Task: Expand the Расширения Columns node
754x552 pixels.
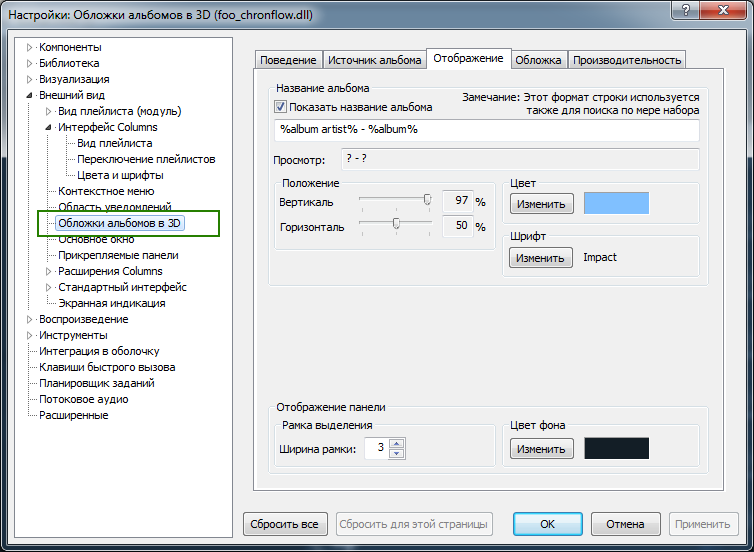Action: tap(48, 271)
